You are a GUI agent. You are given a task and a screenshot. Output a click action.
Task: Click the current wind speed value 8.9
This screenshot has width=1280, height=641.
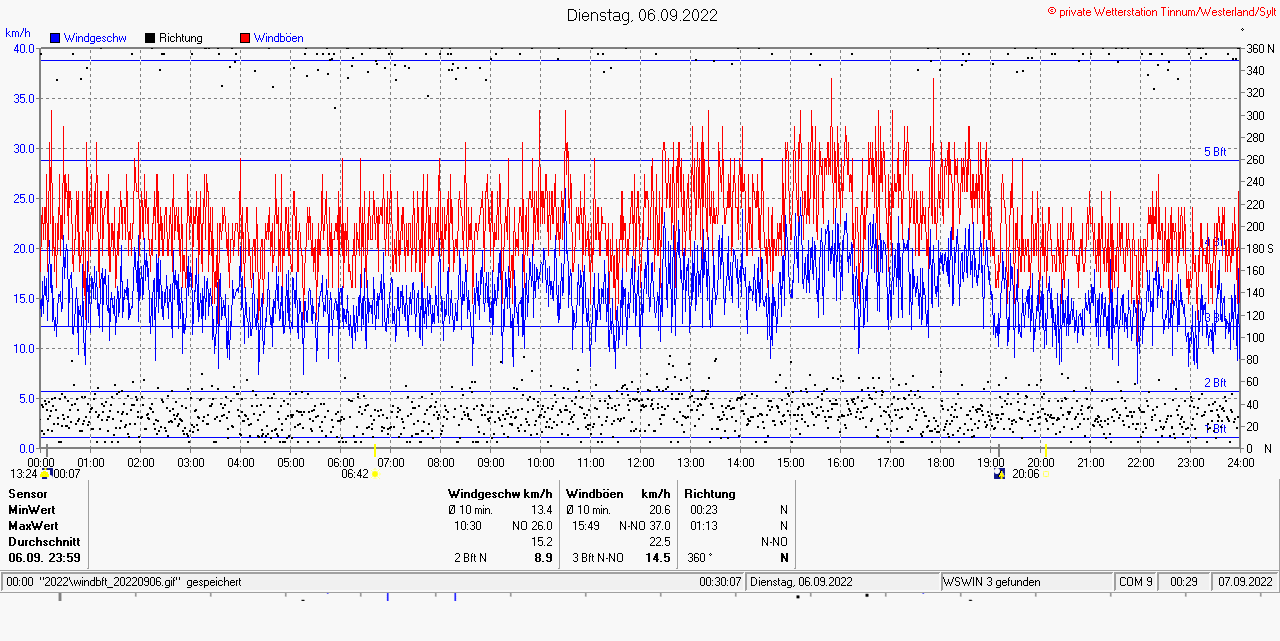[x=543, y=558]
